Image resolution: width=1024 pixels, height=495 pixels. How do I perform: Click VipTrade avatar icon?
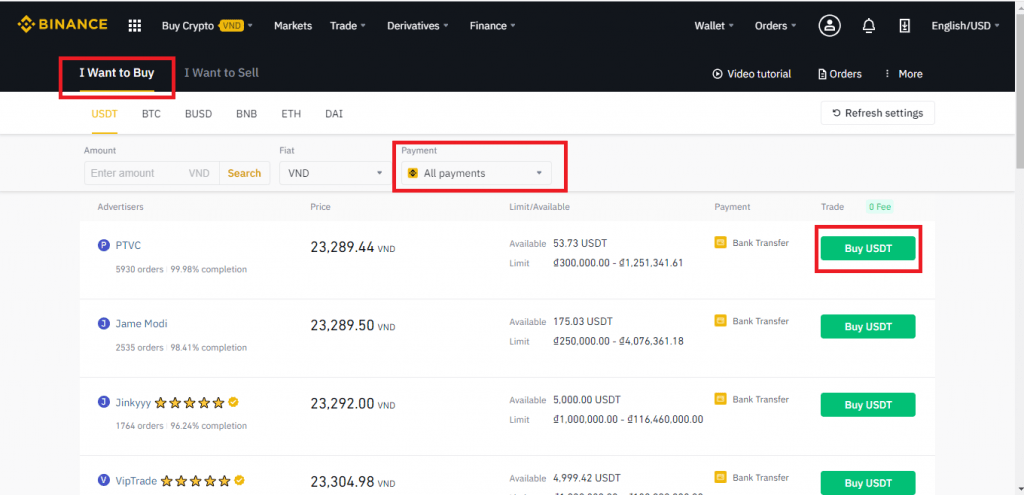(x=103, y=481)
